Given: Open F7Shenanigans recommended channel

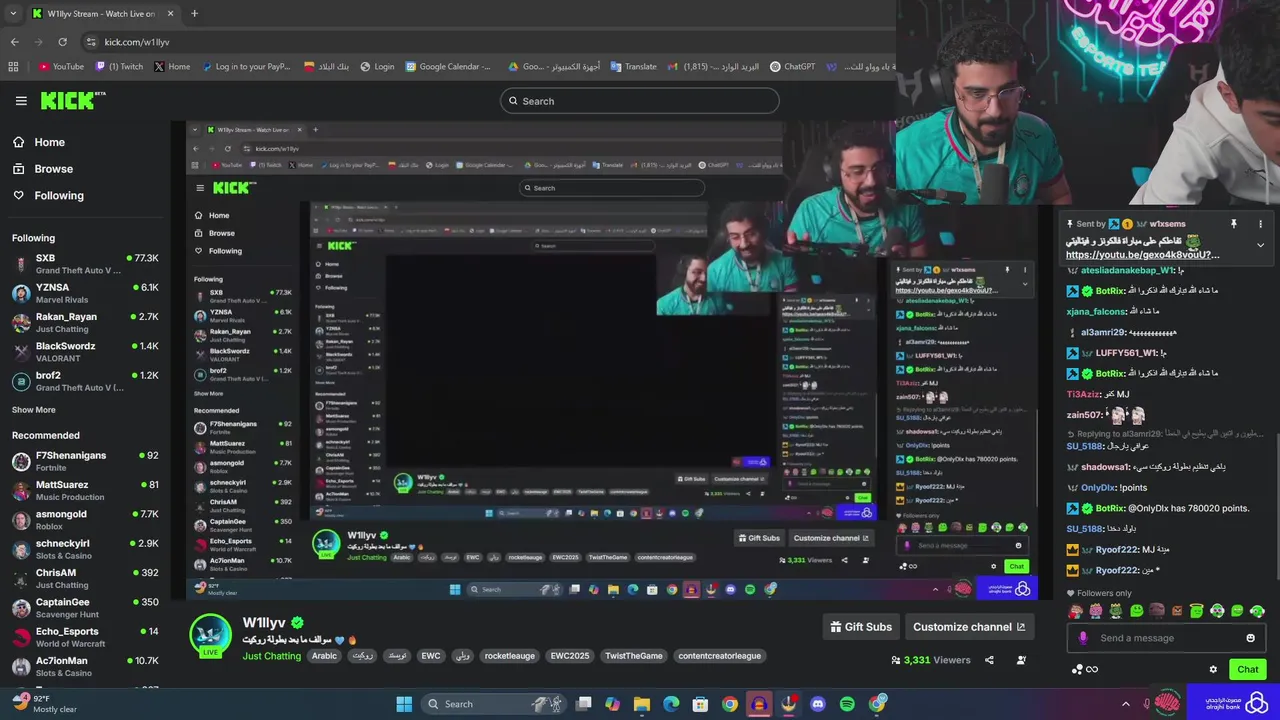Looking at the screenshot, I should pos(85,461).
